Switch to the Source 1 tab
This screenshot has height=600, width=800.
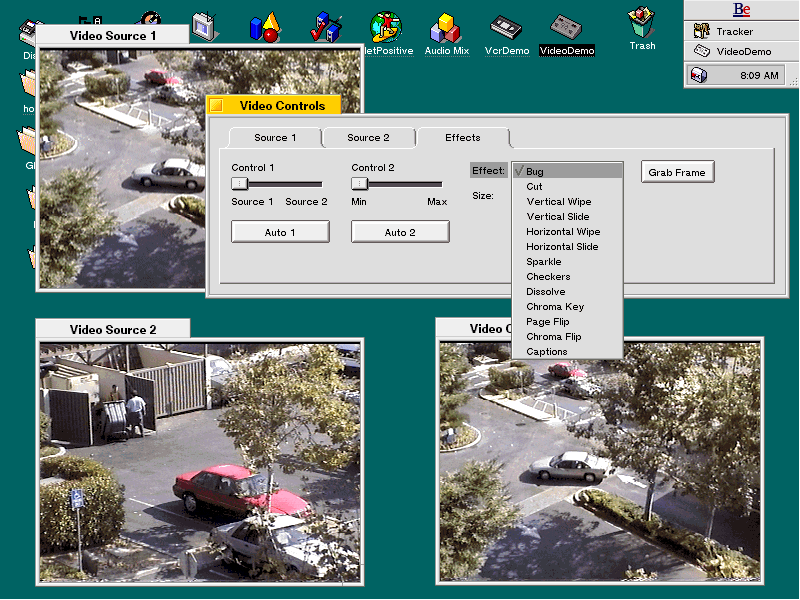click(275, 138)
